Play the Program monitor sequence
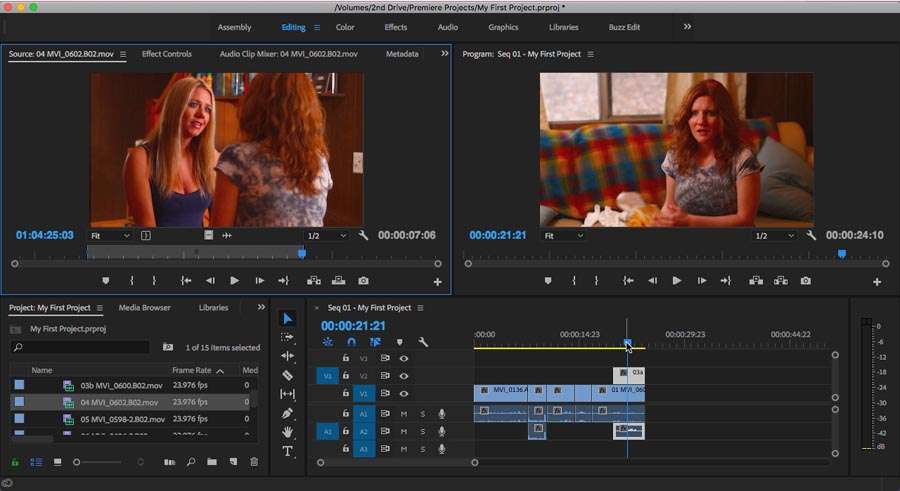The image size is (900, 491). [x=677, y=281]
